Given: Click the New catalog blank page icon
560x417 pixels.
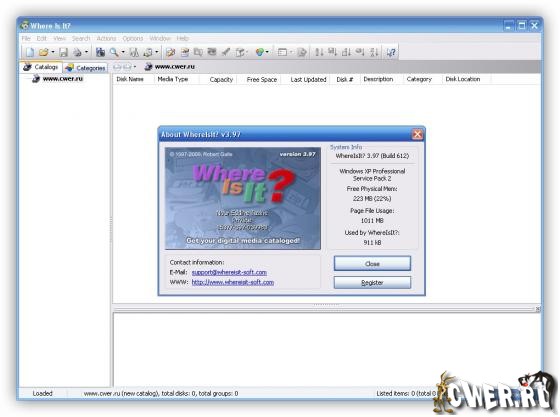Looking at the screenshot, I should pos(30,52).
